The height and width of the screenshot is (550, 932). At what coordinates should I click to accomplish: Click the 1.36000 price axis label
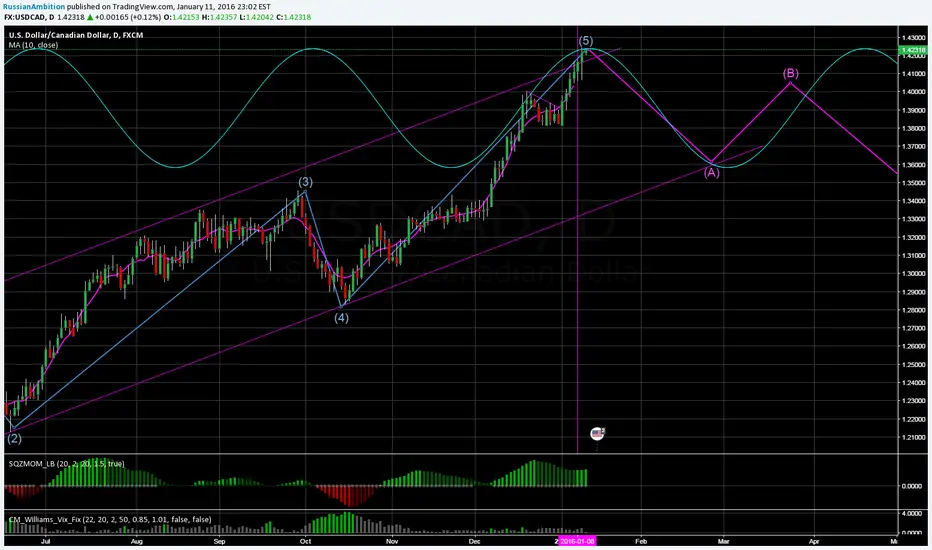pyautogui.click(x=914, y=165)
